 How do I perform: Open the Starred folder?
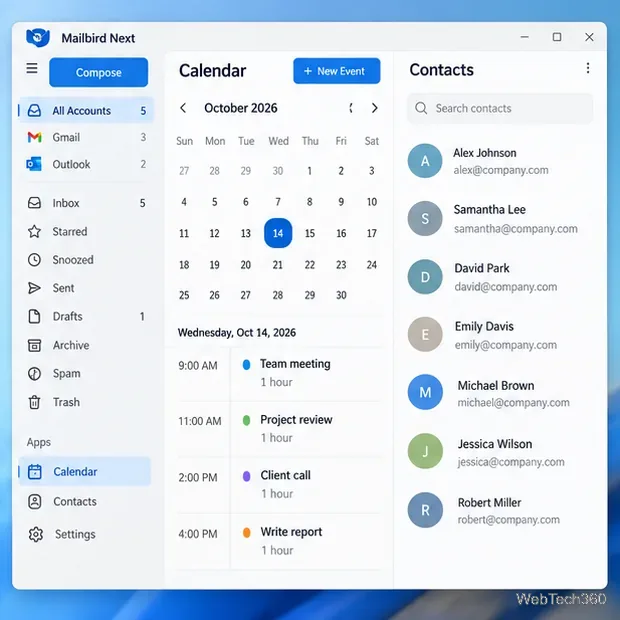click(86, 231)
